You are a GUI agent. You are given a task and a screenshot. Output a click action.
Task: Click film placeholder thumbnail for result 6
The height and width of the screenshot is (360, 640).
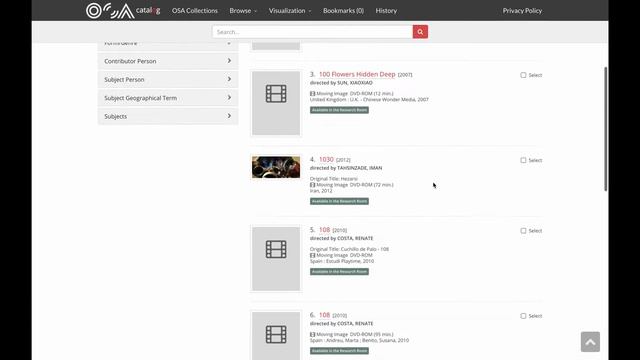click(x=276, y=336)
